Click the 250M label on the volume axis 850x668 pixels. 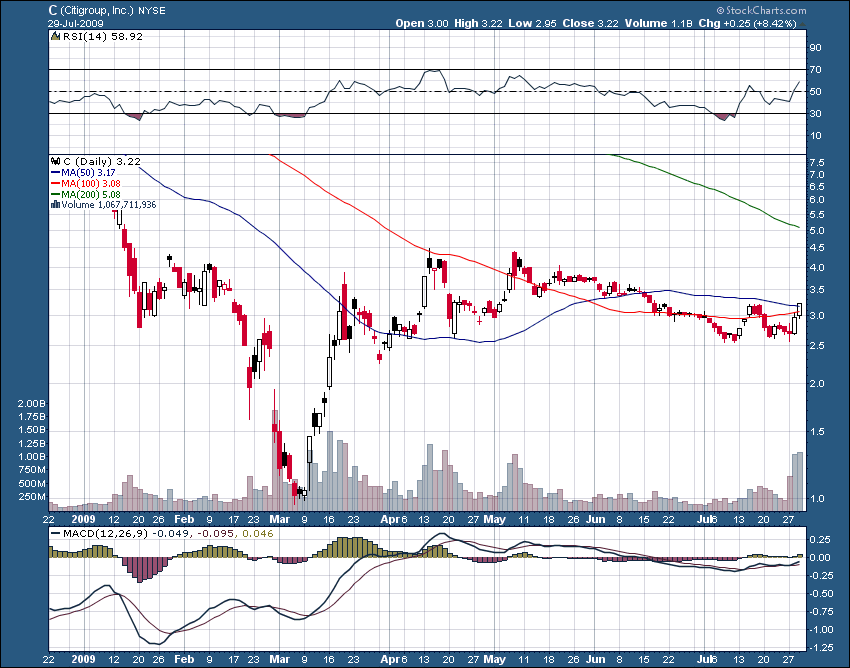(x=34, y=497)
